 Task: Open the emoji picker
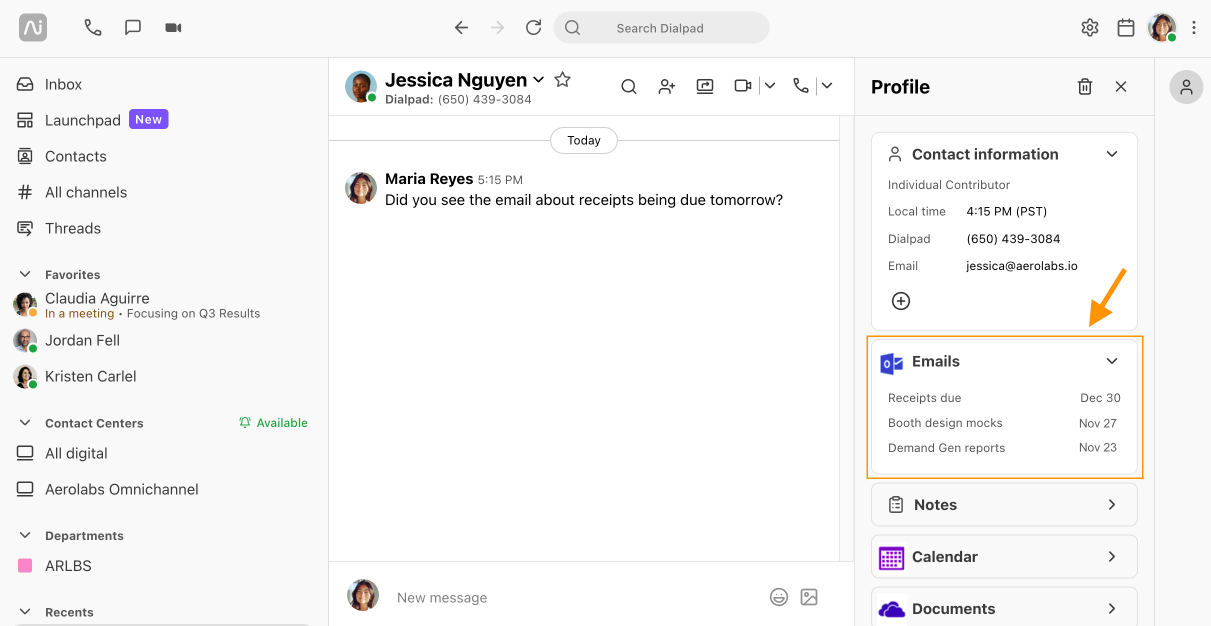click(779, 597)
